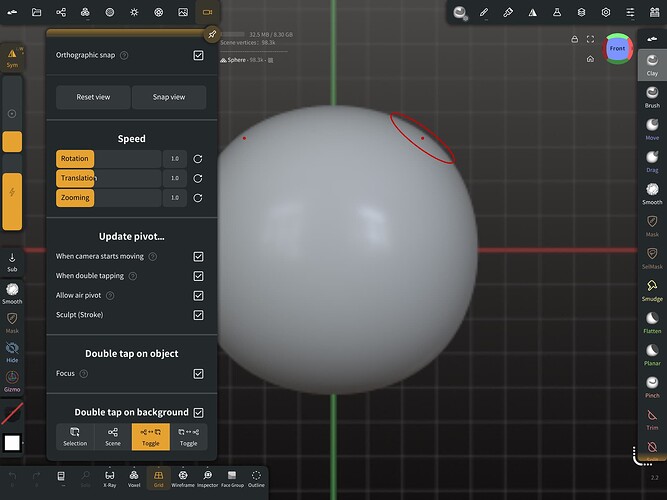Open Voxel remesh from bottom bar
Screen dimensions: 667x500
coord(134,478)
